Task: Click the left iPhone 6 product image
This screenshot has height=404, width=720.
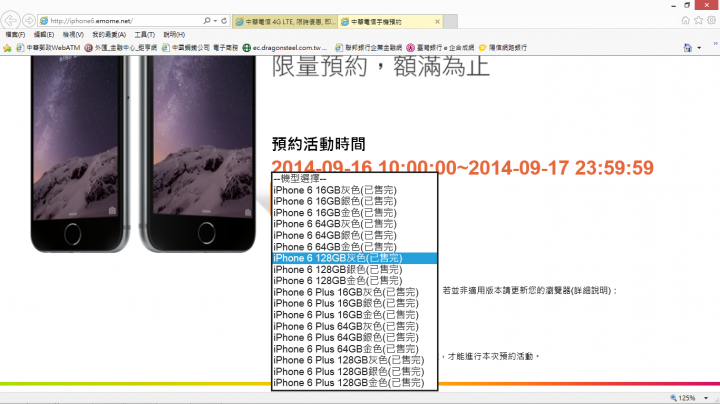Action: click(79, 154)
